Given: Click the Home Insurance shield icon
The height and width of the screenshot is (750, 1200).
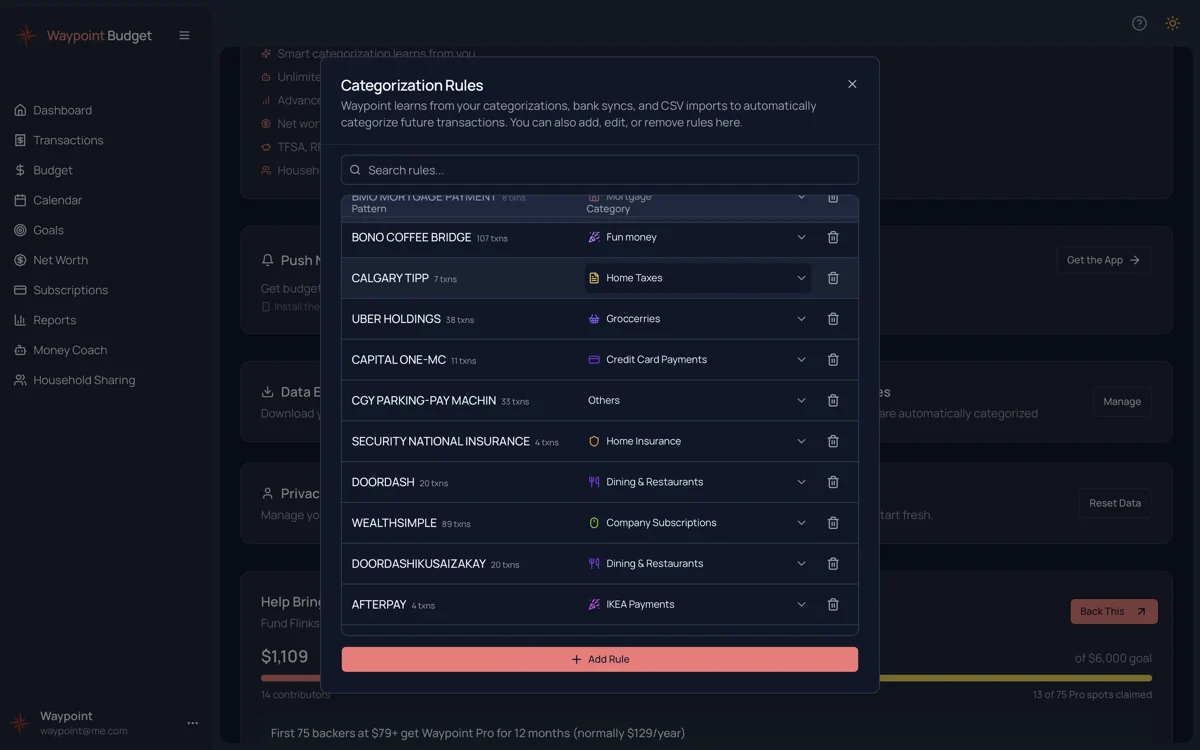Looking at the screenshot, I should pos(594,441).
